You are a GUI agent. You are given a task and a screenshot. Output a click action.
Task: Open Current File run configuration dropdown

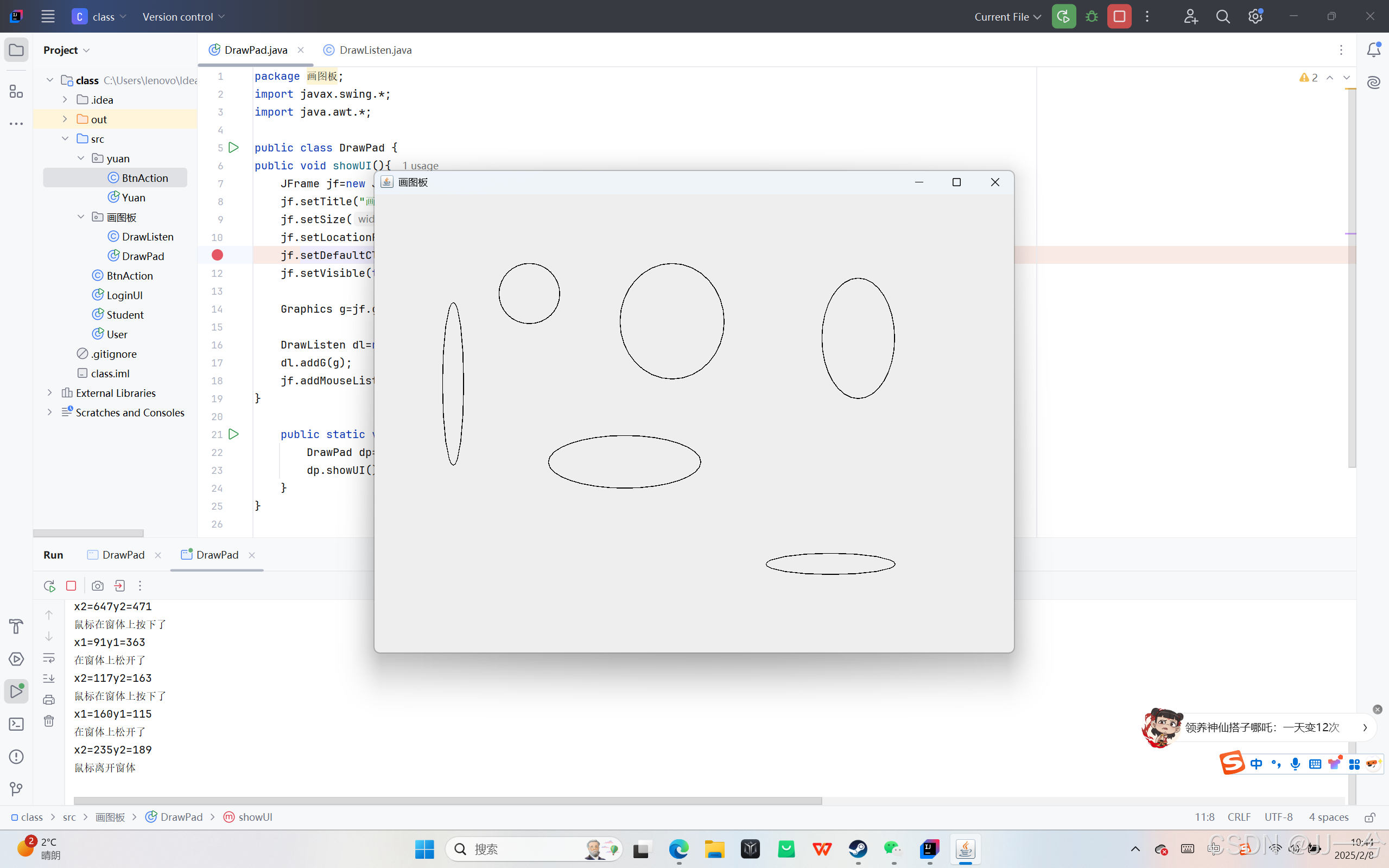(x=1007, y=17)
